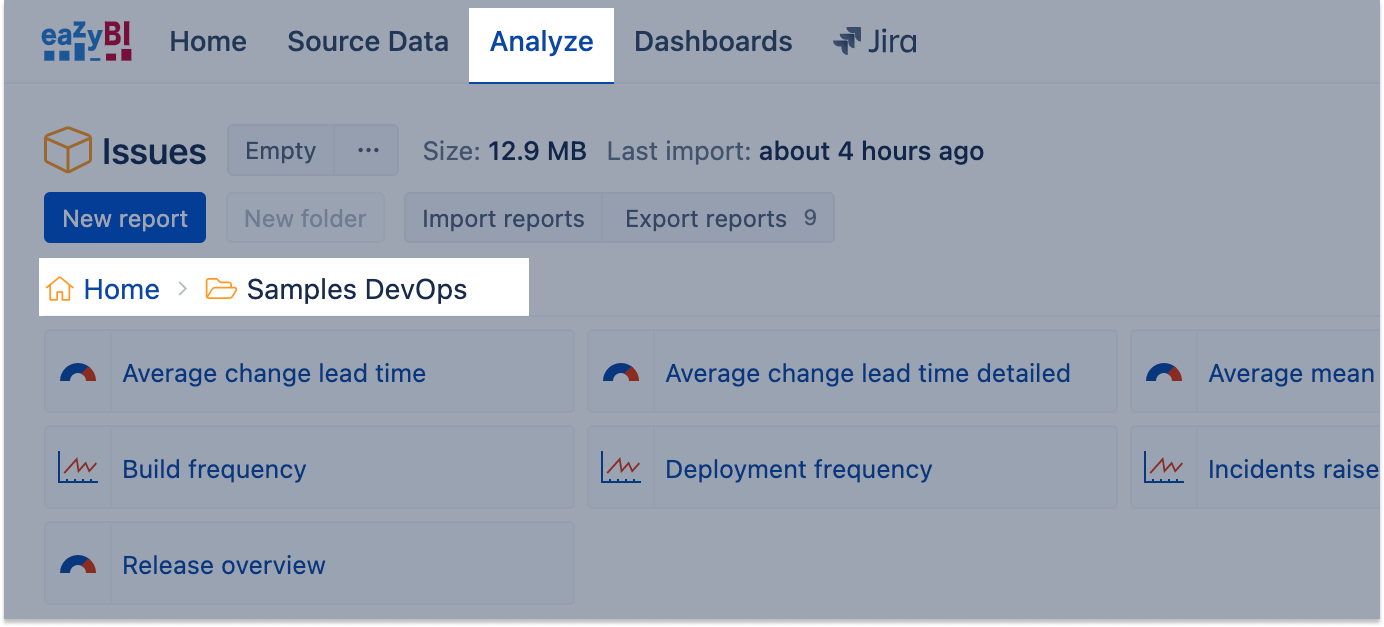Image resolution: width=1384 pixels, height=627 pixels.
Task: Click the Jira icon in the navigation bar
Action: pyautogui.click(x=845, y=41)
